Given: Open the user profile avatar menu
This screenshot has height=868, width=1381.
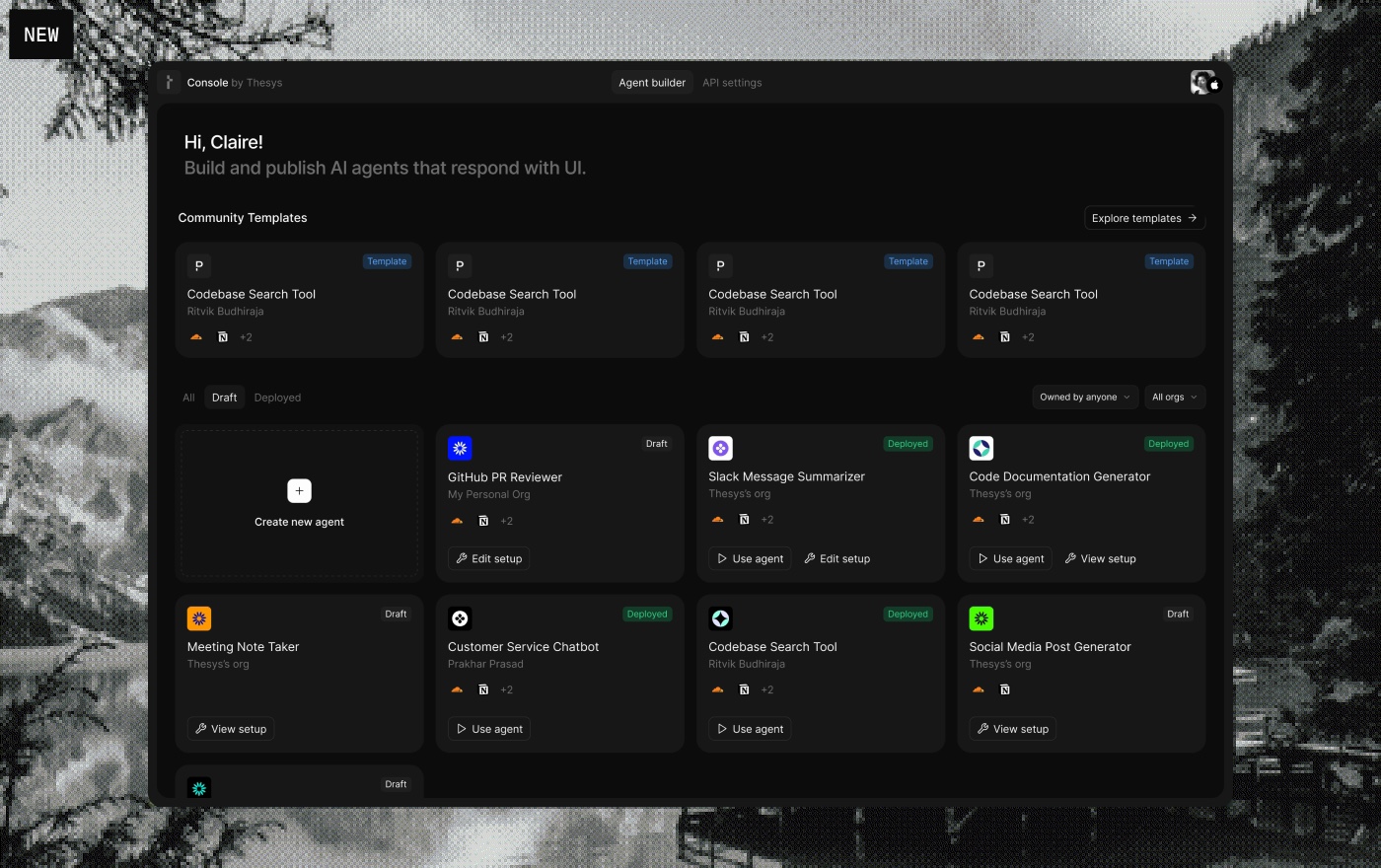Looking at the screenshot, I should point(1203,83).
